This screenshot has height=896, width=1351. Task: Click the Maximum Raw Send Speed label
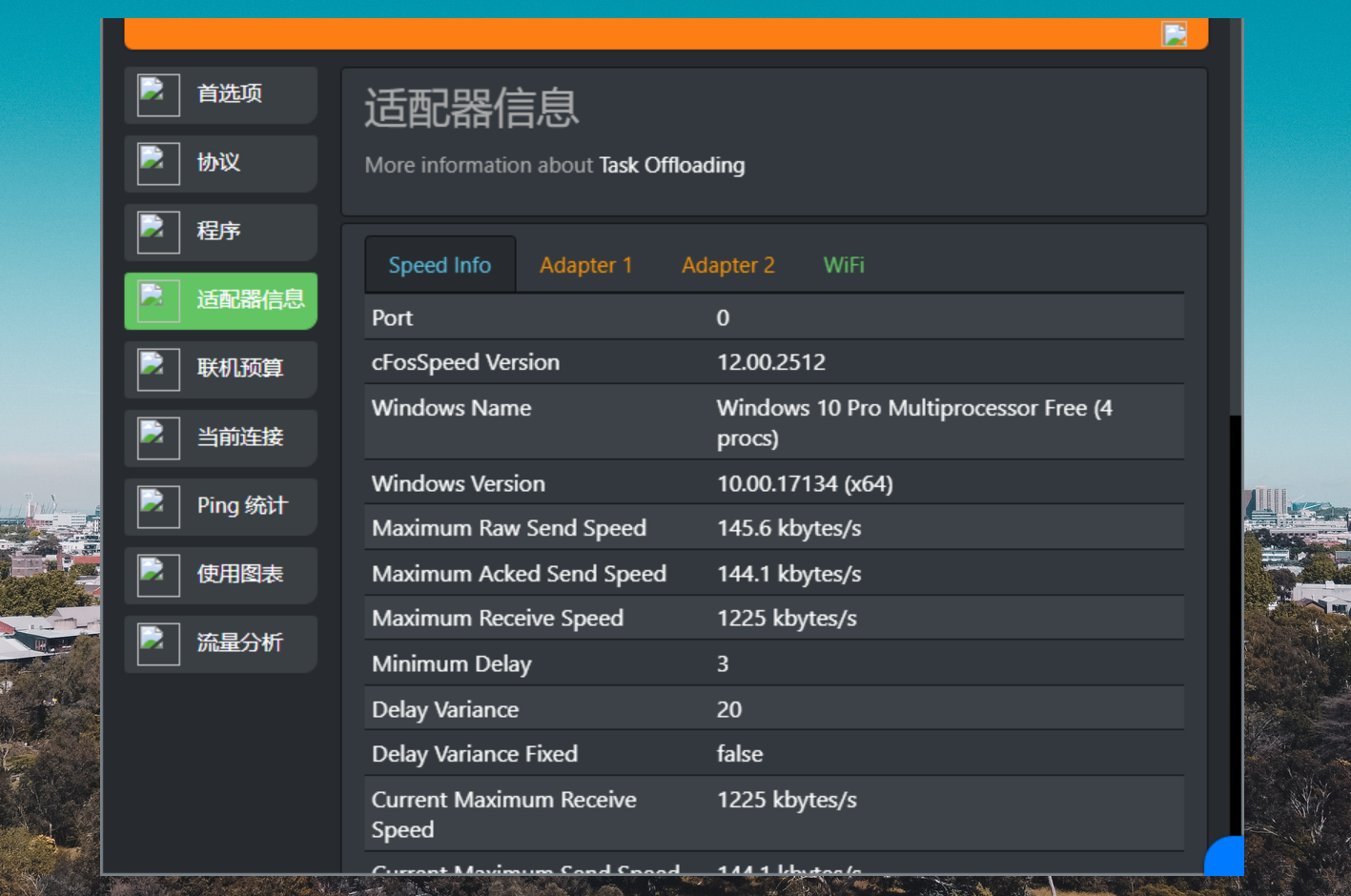509,528
